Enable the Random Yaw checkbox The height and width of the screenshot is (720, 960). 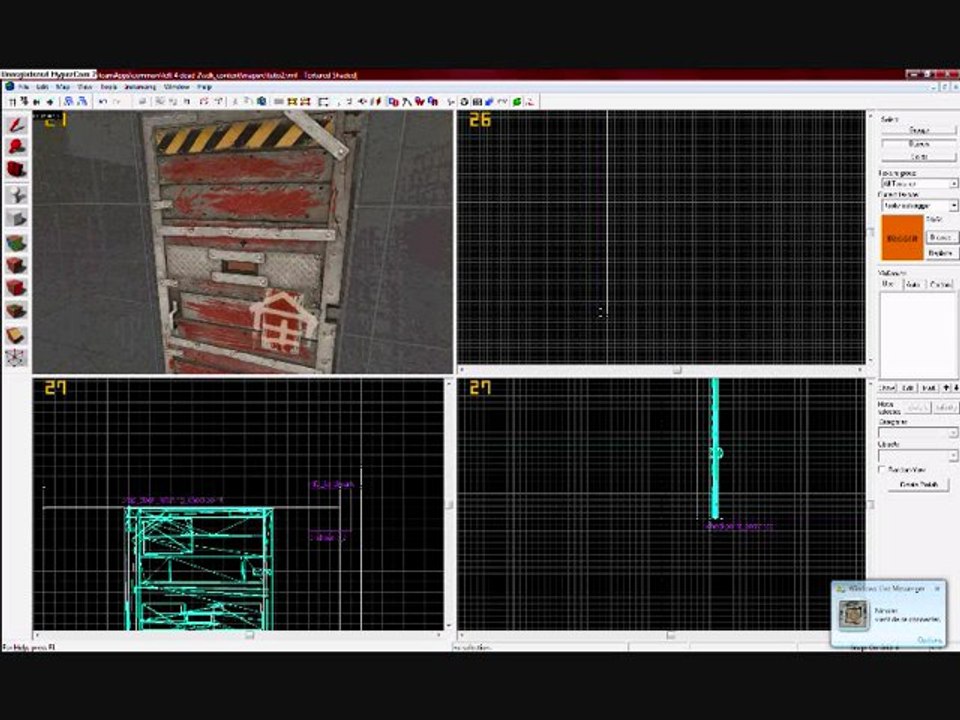[x=882, y=470]
